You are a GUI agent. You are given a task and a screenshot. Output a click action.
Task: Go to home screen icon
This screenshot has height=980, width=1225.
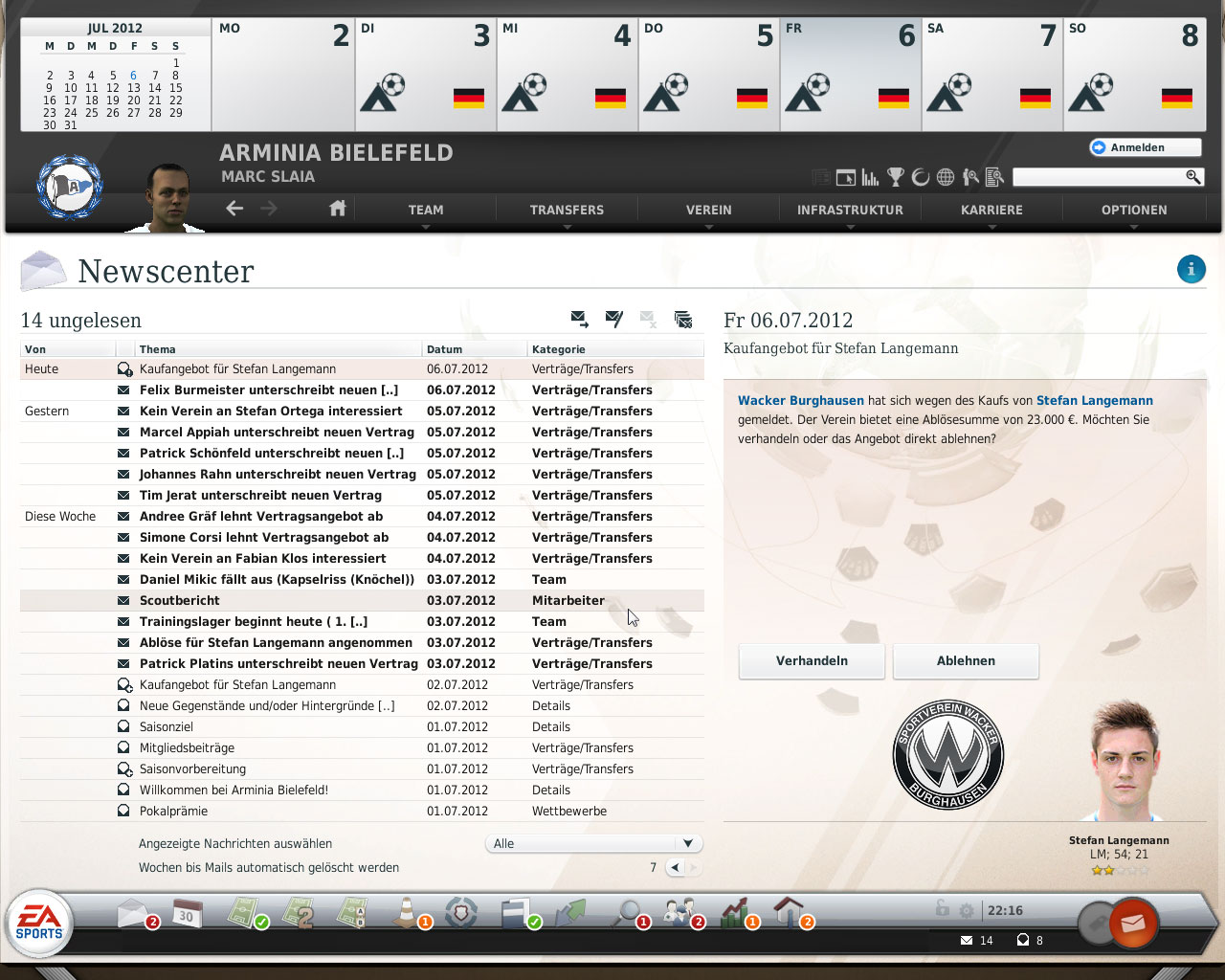337,208
